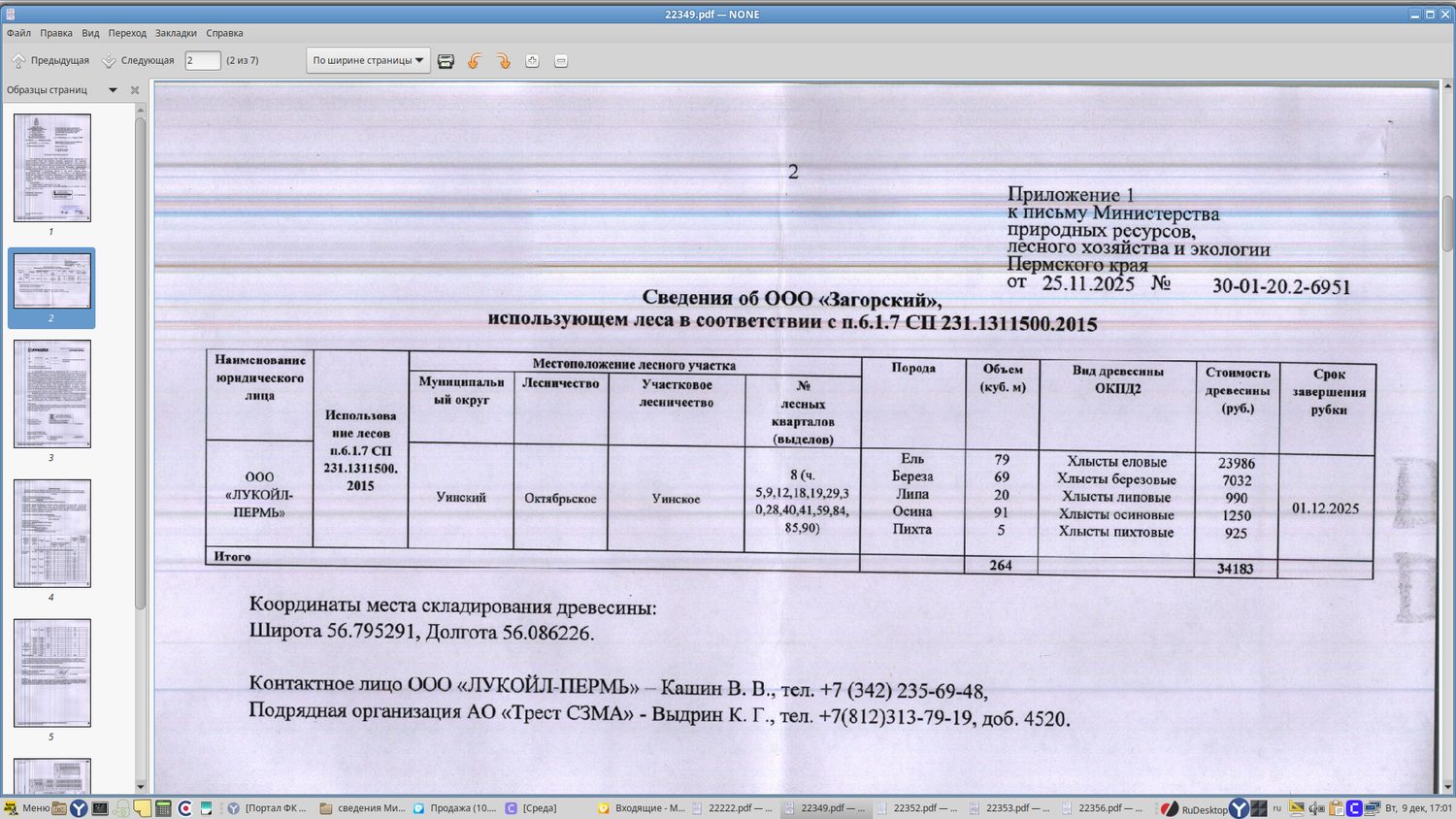
Task: Go to the next page with 'Следующая'
Action: 139,60
